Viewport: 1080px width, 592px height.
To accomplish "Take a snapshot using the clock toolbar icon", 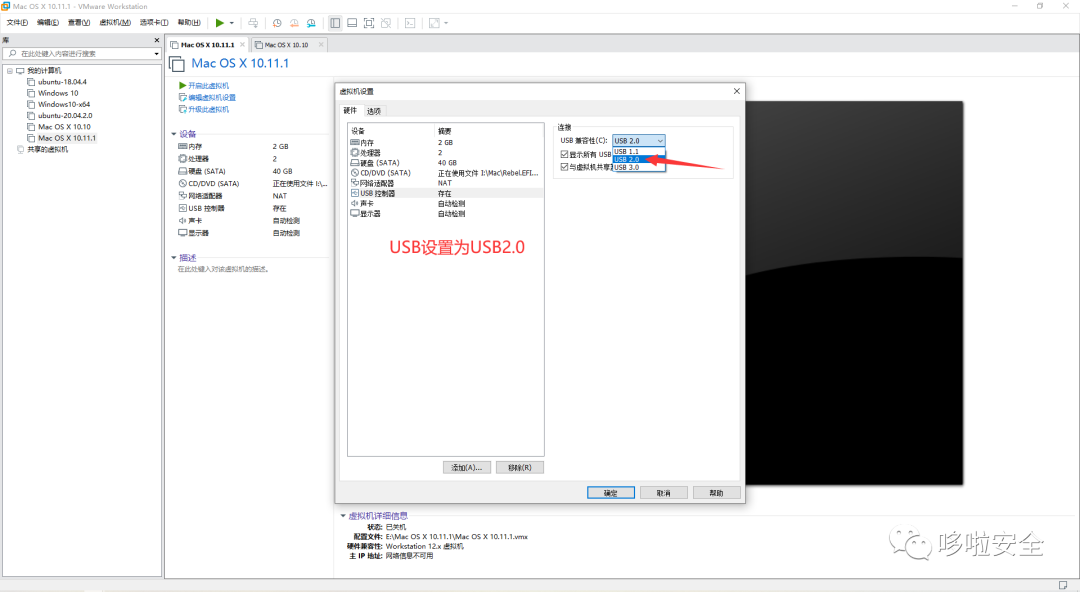I will [277, 23].
